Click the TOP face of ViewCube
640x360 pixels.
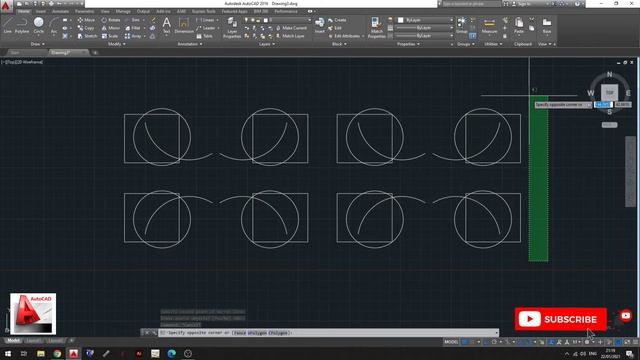609,93
